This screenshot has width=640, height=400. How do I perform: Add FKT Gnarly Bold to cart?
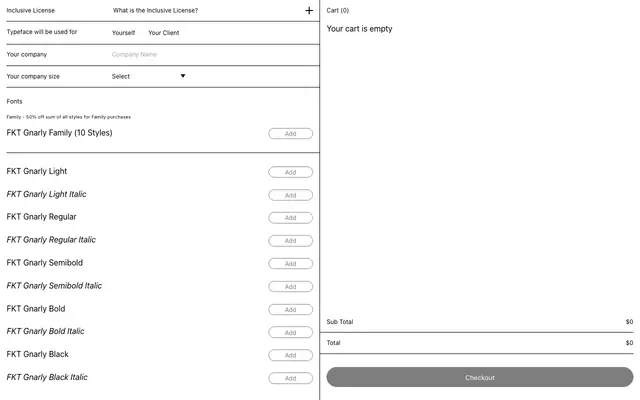291,309
